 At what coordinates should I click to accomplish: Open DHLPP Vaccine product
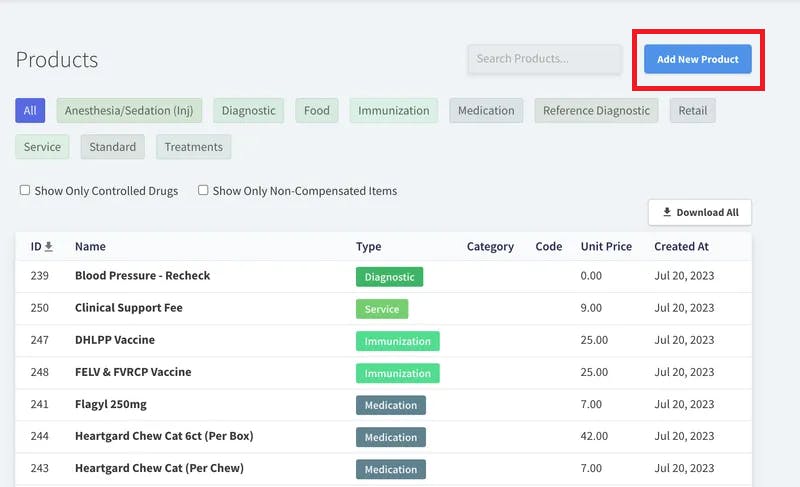[115, 340]
